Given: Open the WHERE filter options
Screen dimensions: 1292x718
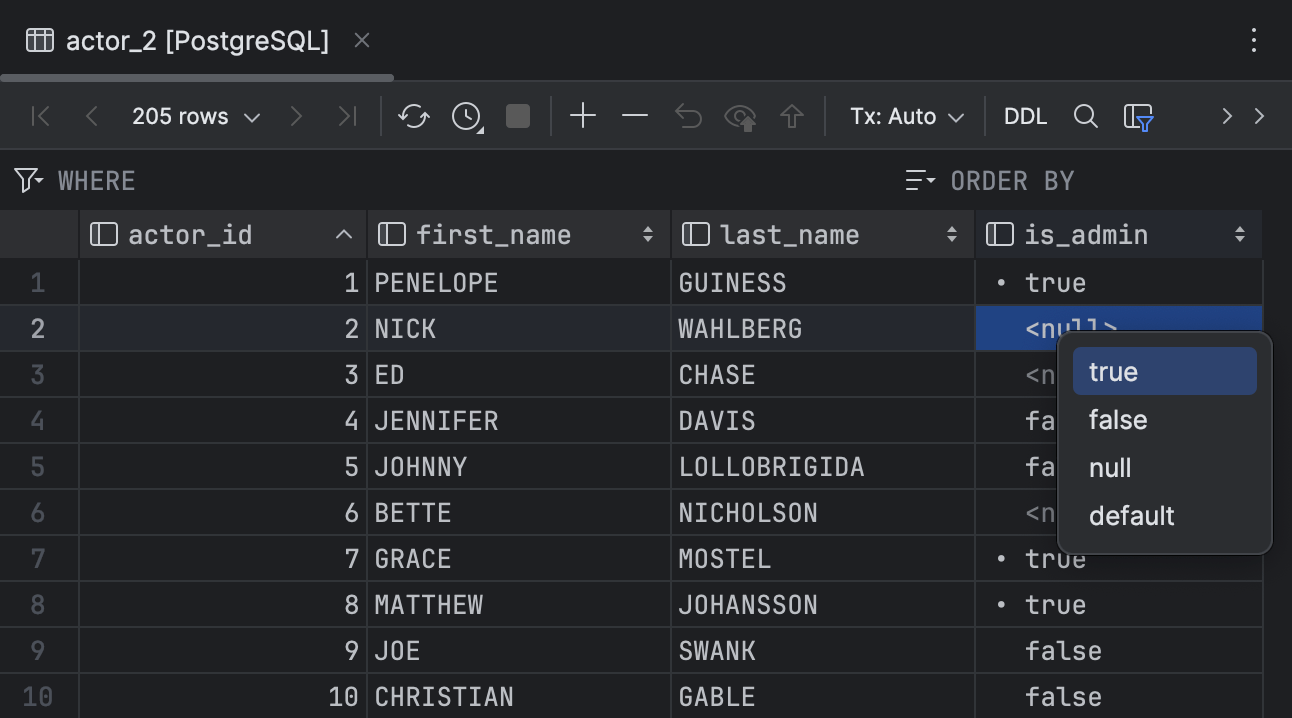Looking at the screenshot, I should coord(27,180).
